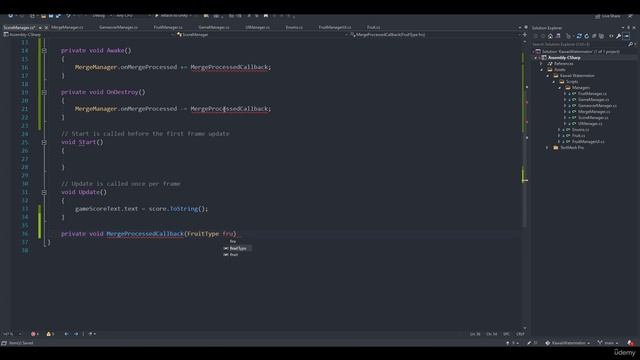The width and height of the screenshot is (640, 360).
Task: Click the Undo toolbar icon
Action: coord(69,16)
